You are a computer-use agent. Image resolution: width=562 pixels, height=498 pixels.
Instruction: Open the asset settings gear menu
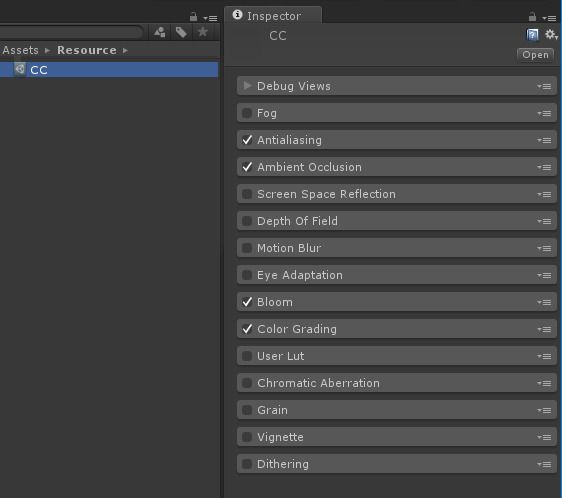[551, 35]
